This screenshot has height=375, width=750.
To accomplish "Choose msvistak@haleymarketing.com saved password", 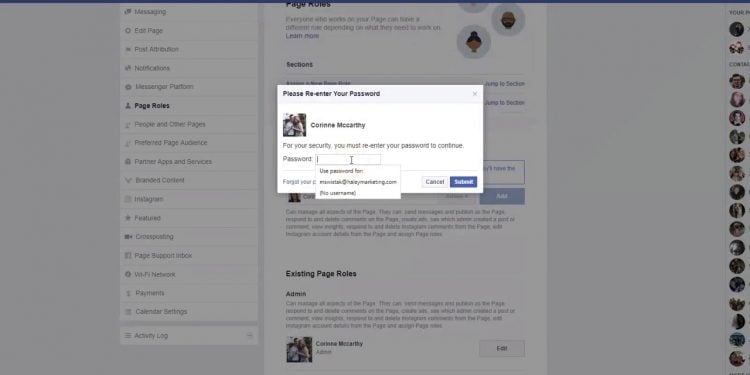I will click(x=358, y=182).
